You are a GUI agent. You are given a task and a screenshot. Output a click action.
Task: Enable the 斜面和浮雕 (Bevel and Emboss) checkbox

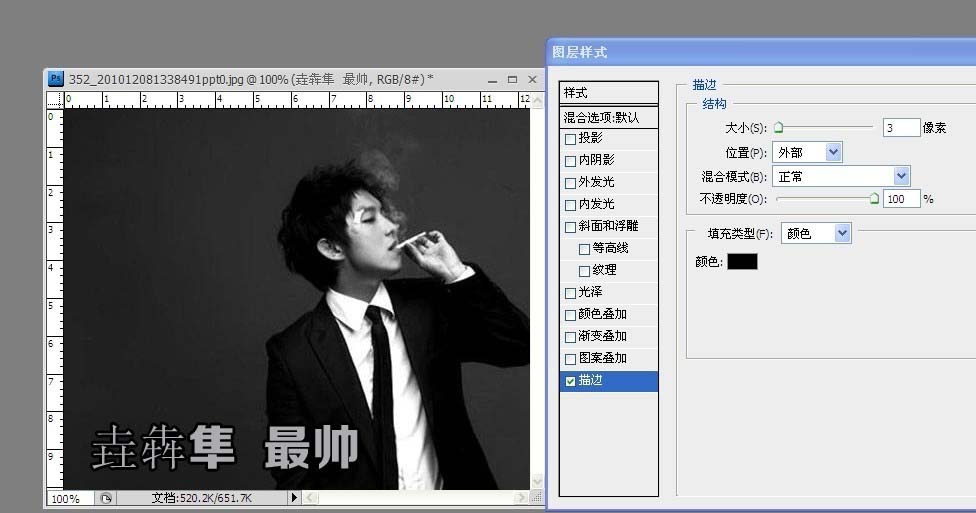click(570, 227)
